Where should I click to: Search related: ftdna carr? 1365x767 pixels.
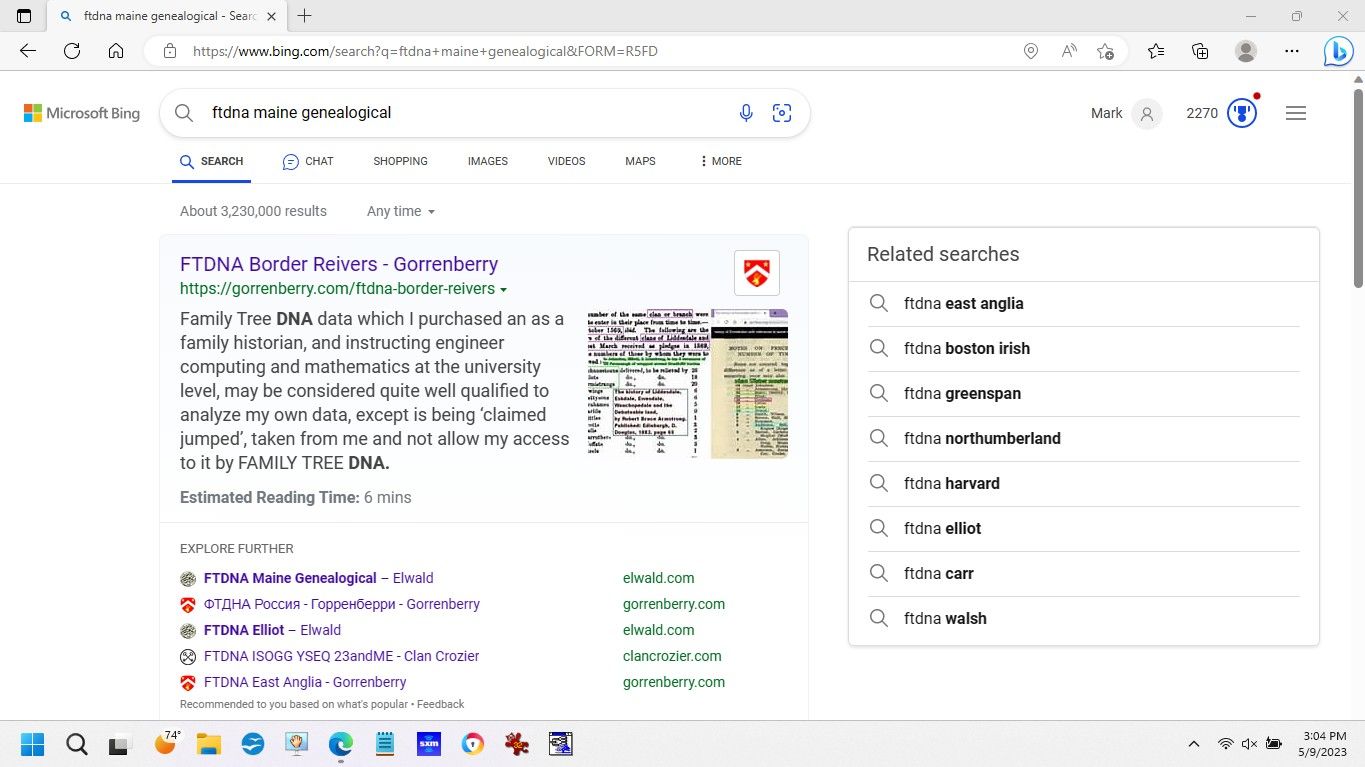(x=1084, y=573)
